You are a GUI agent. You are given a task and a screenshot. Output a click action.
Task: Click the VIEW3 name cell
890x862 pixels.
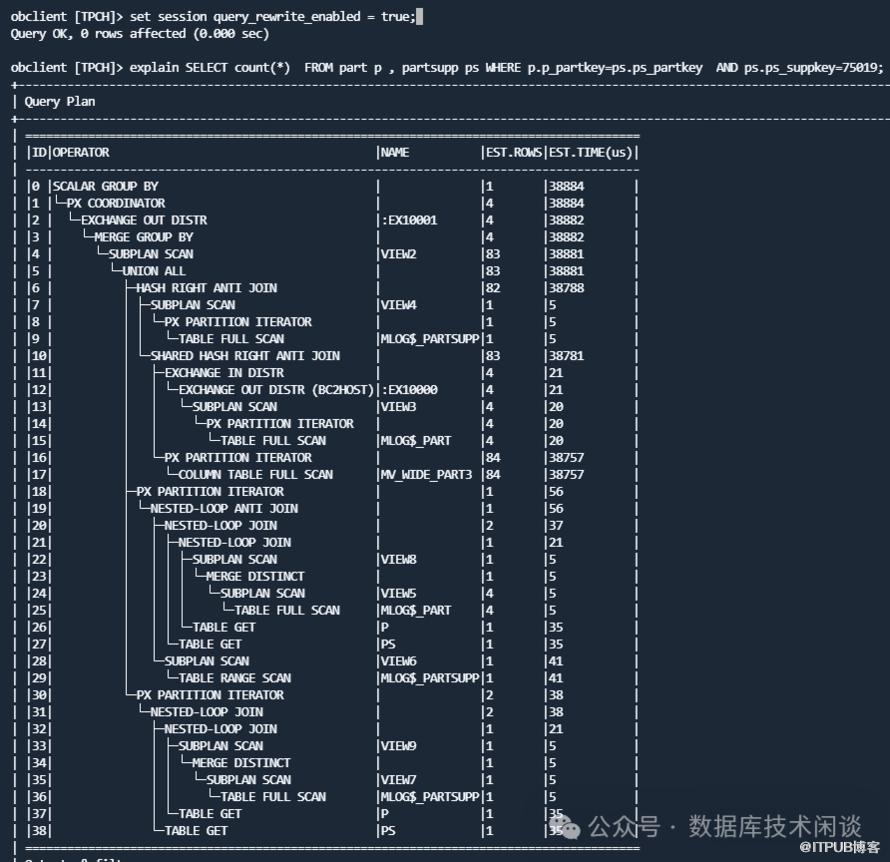click(398, 407)
